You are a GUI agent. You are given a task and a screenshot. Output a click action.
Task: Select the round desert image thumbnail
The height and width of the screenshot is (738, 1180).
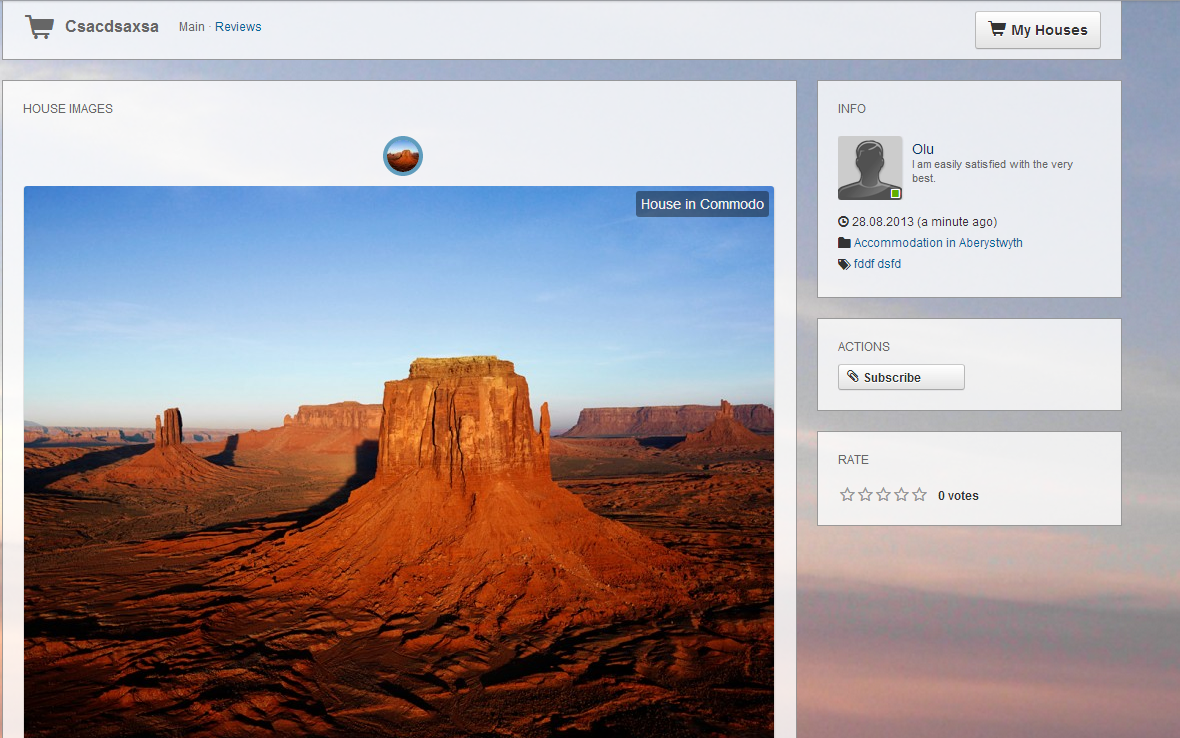403,156
